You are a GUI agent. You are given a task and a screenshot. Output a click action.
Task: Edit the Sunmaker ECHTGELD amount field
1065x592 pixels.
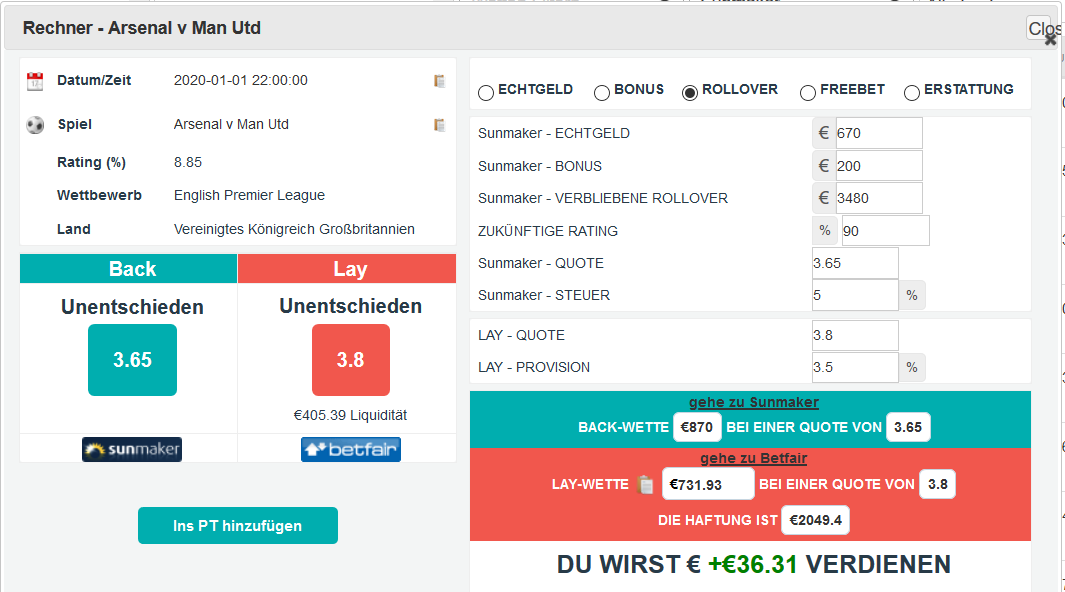pyautogui.click(x=878, y=133)
